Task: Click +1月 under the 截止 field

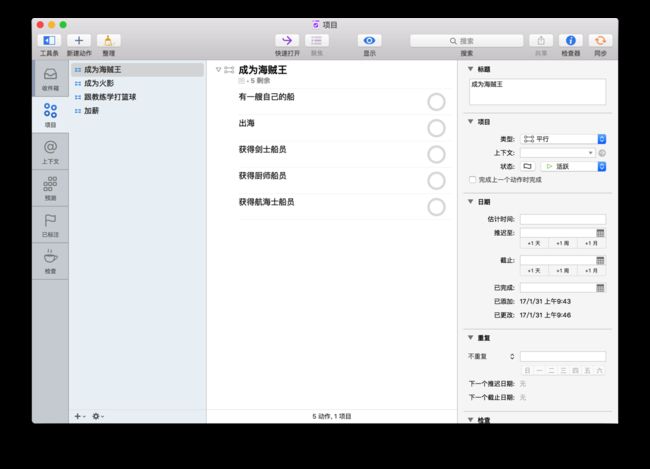Action: pos(591,270)
